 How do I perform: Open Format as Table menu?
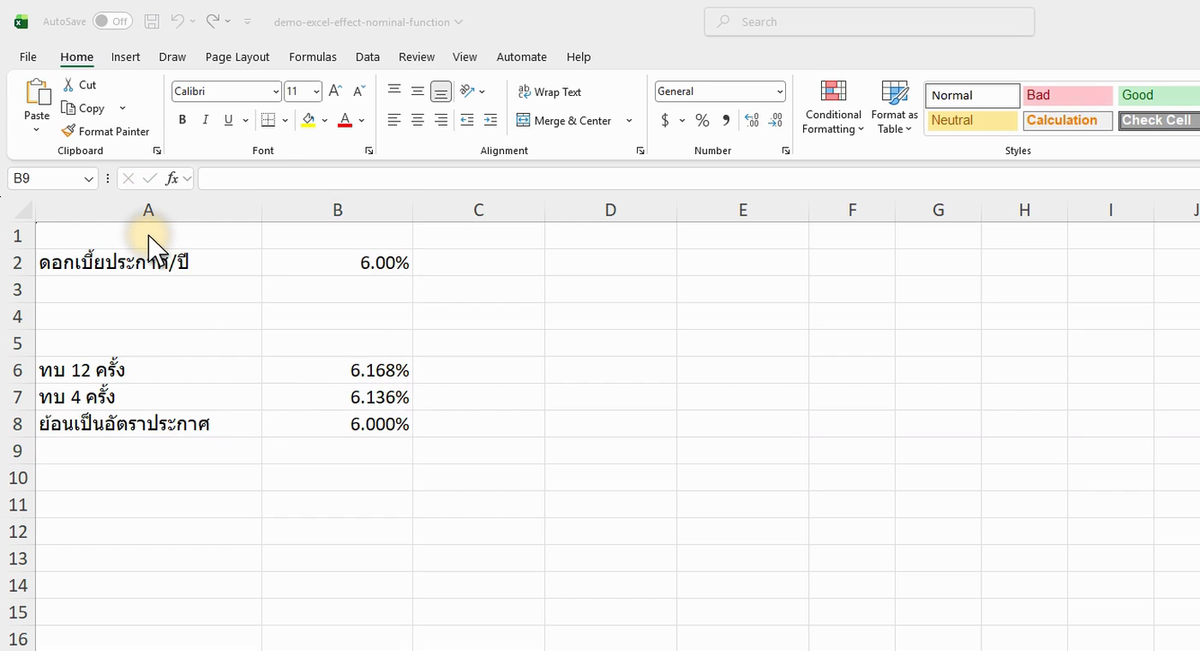894,107
